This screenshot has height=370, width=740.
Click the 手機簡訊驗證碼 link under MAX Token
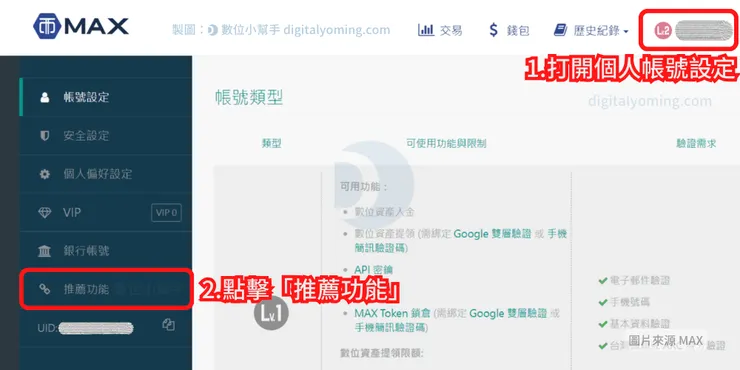(390, 328)
